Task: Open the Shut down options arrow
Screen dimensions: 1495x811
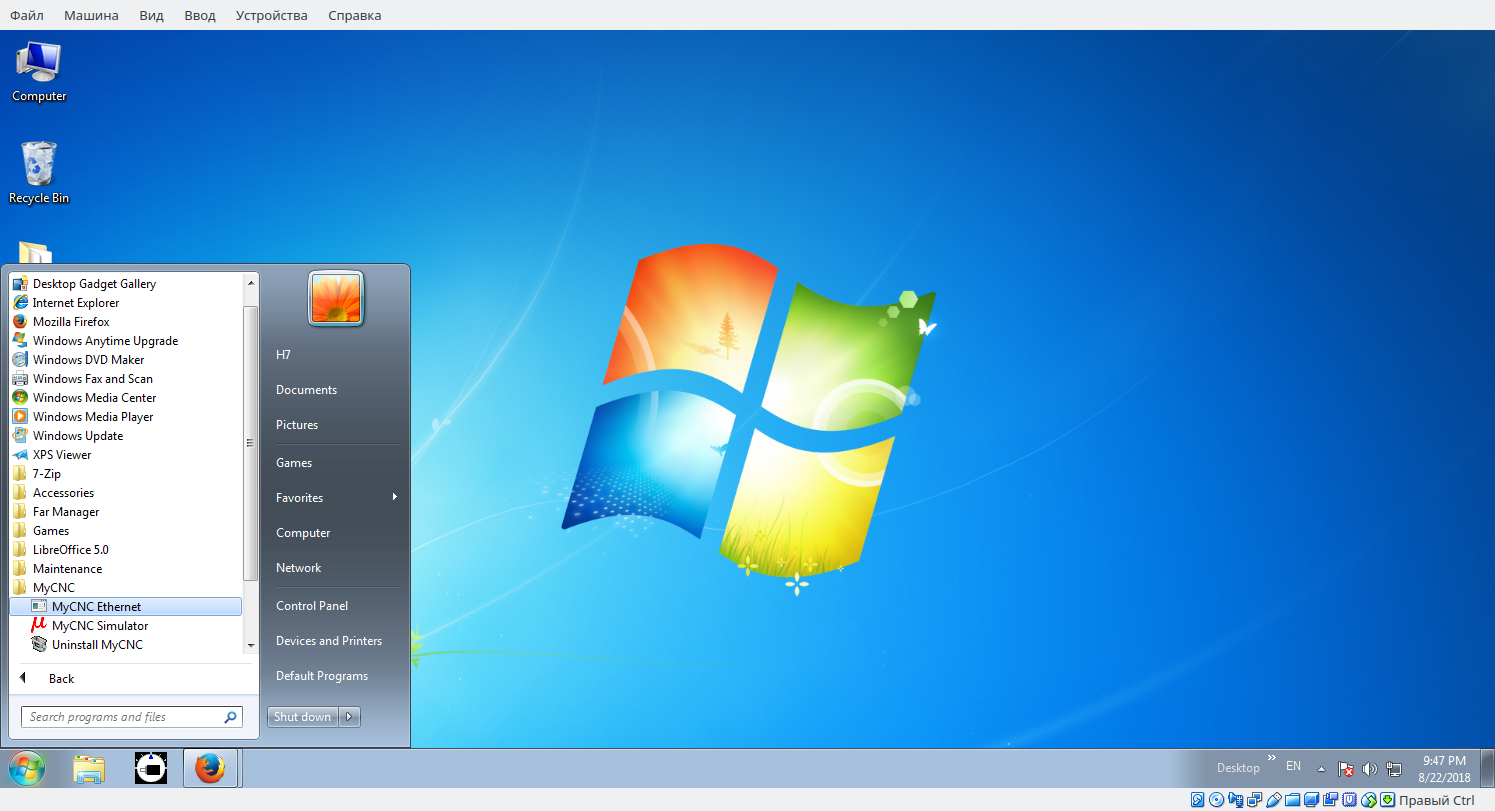Action: [x=350, y=717]
